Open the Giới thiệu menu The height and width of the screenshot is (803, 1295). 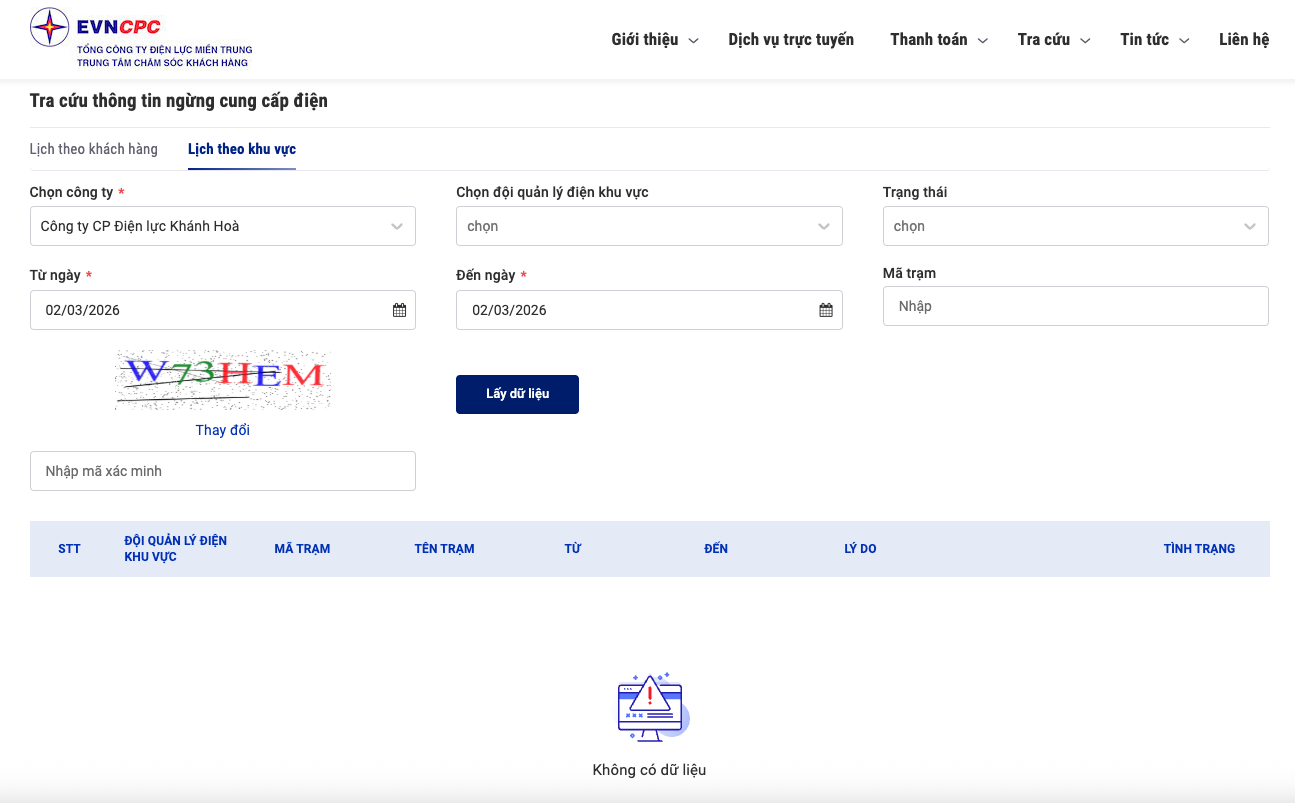654,40
